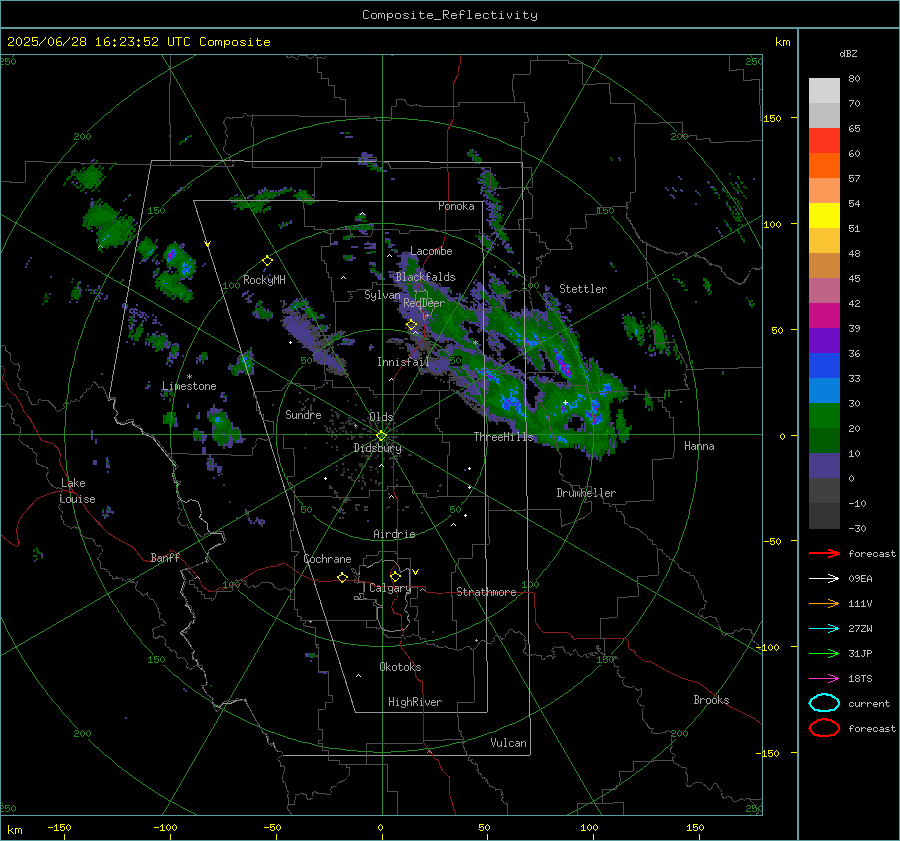Click the cyan 27ZW arrow in the legend
This screenshot has height=841, width=900.
click(x=824, y=629)
